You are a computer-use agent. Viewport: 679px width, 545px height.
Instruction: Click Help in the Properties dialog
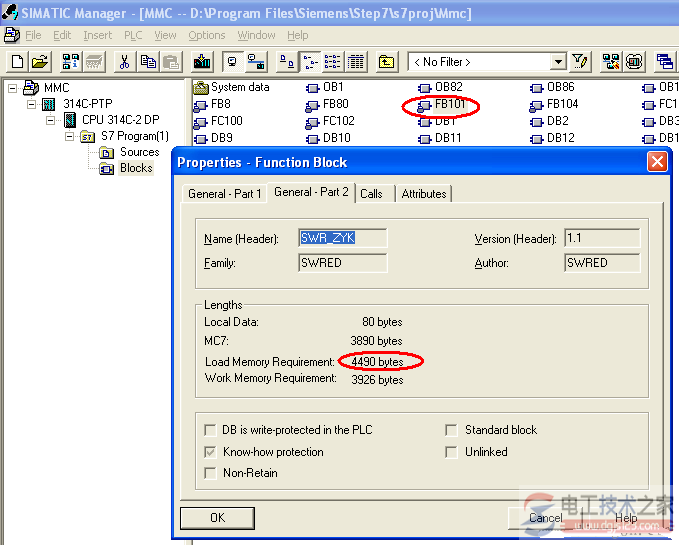tap(626, 518)
